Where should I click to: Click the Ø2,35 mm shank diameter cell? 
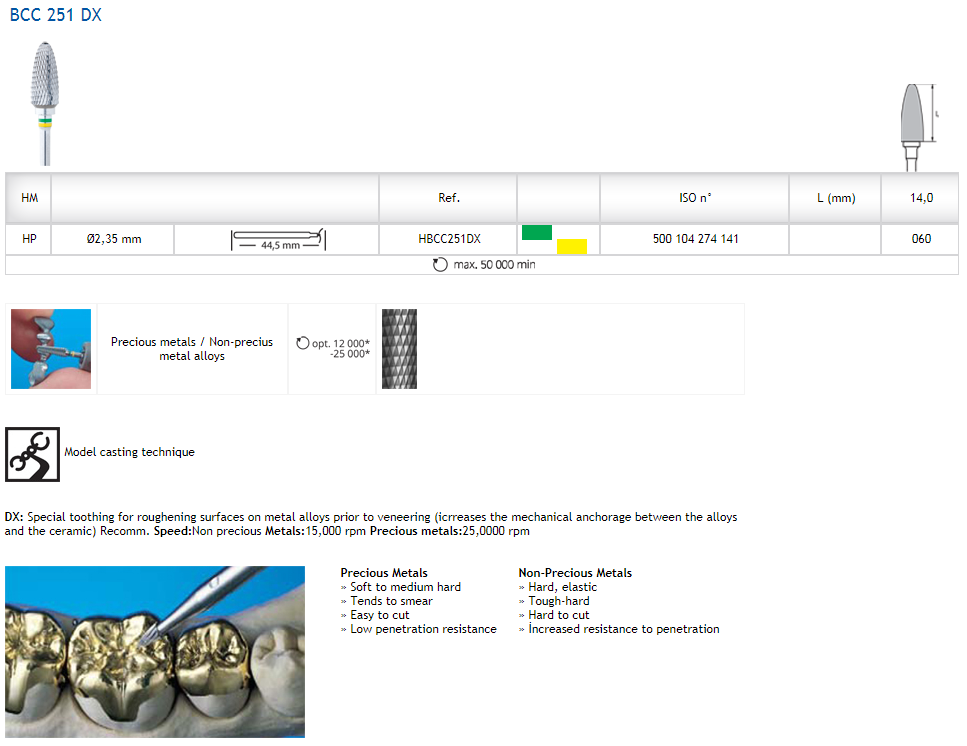(x=113, y=240)
